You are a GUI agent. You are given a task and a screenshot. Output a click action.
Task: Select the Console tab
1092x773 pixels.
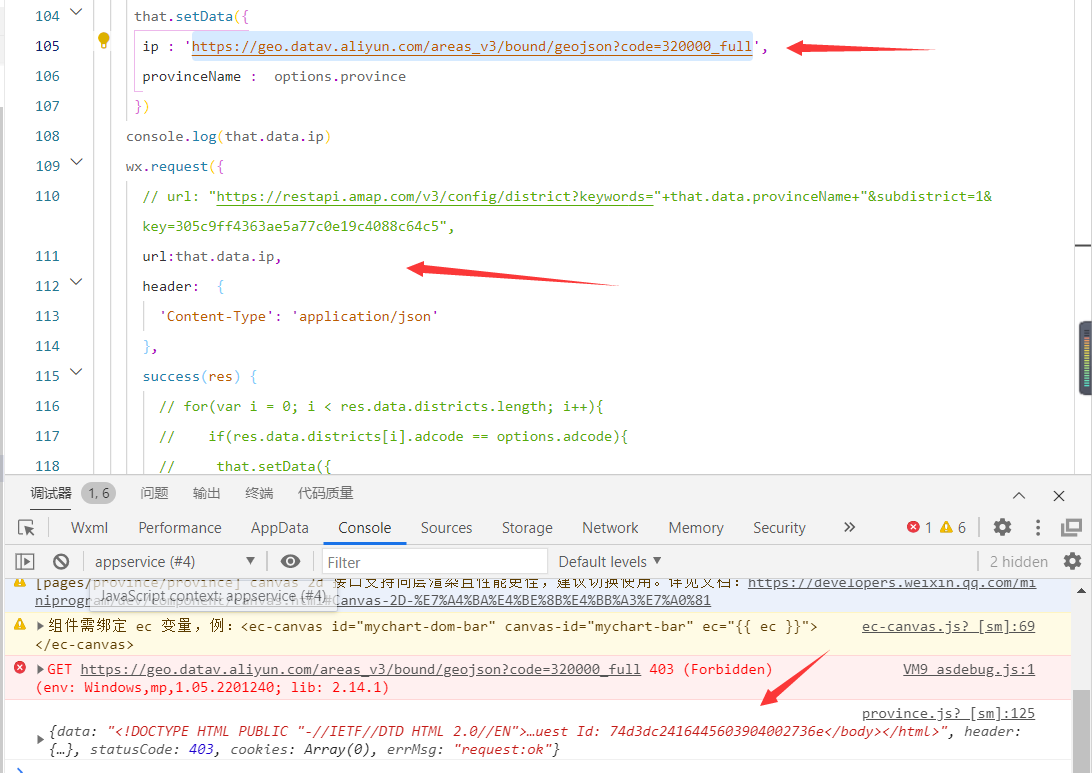(364, 528)
